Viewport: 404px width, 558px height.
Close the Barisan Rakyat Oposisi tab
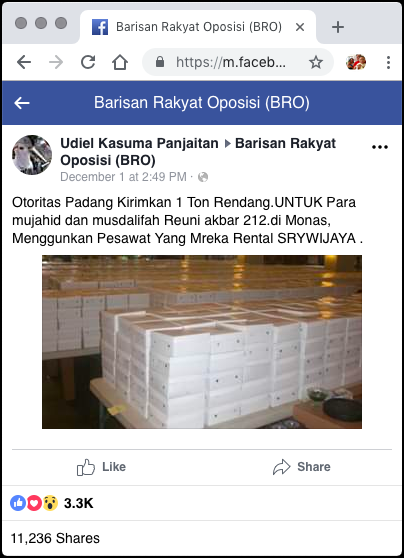300,27
